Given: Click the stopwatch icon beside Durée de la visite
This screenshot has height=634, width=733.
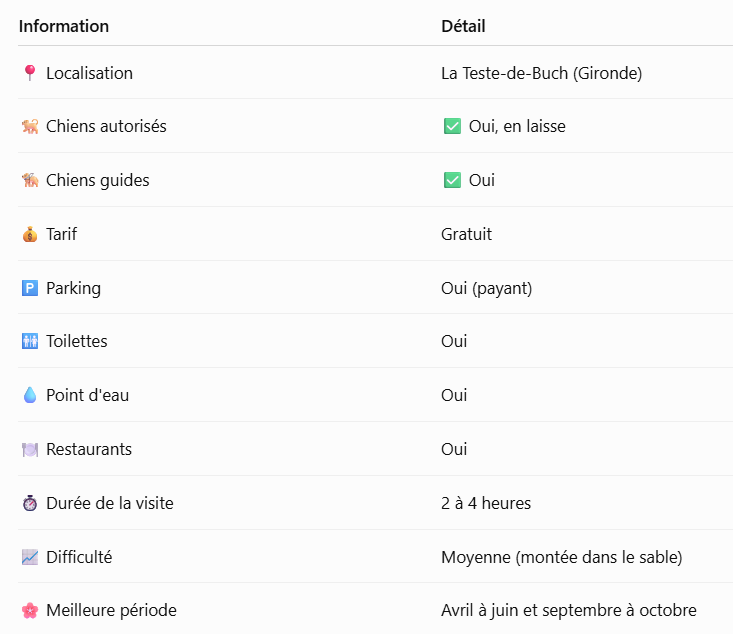Looking at the screenshot, I should pos(30,503).
